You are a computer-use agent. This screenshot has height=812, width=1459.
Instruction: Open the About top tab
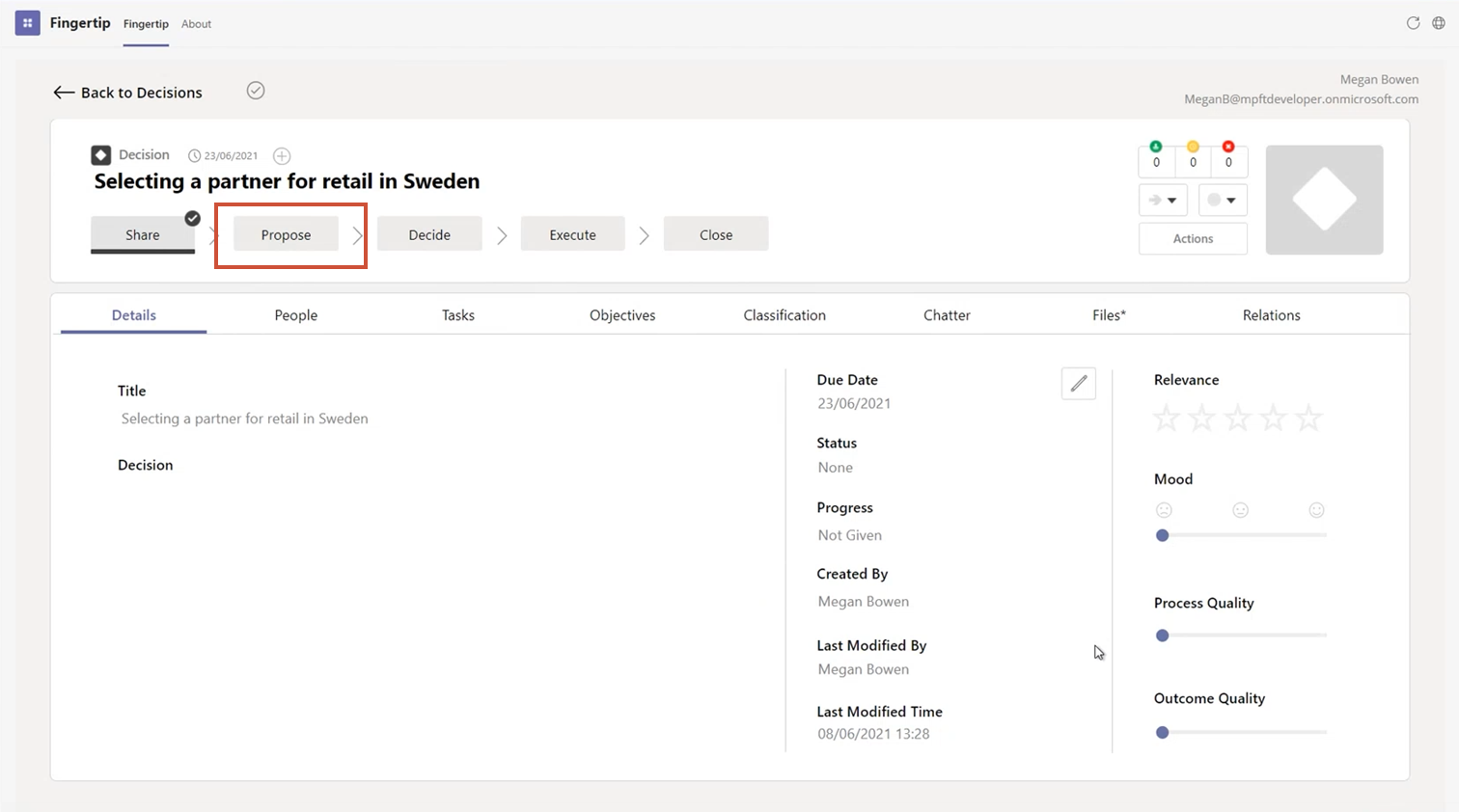[196, 24]
